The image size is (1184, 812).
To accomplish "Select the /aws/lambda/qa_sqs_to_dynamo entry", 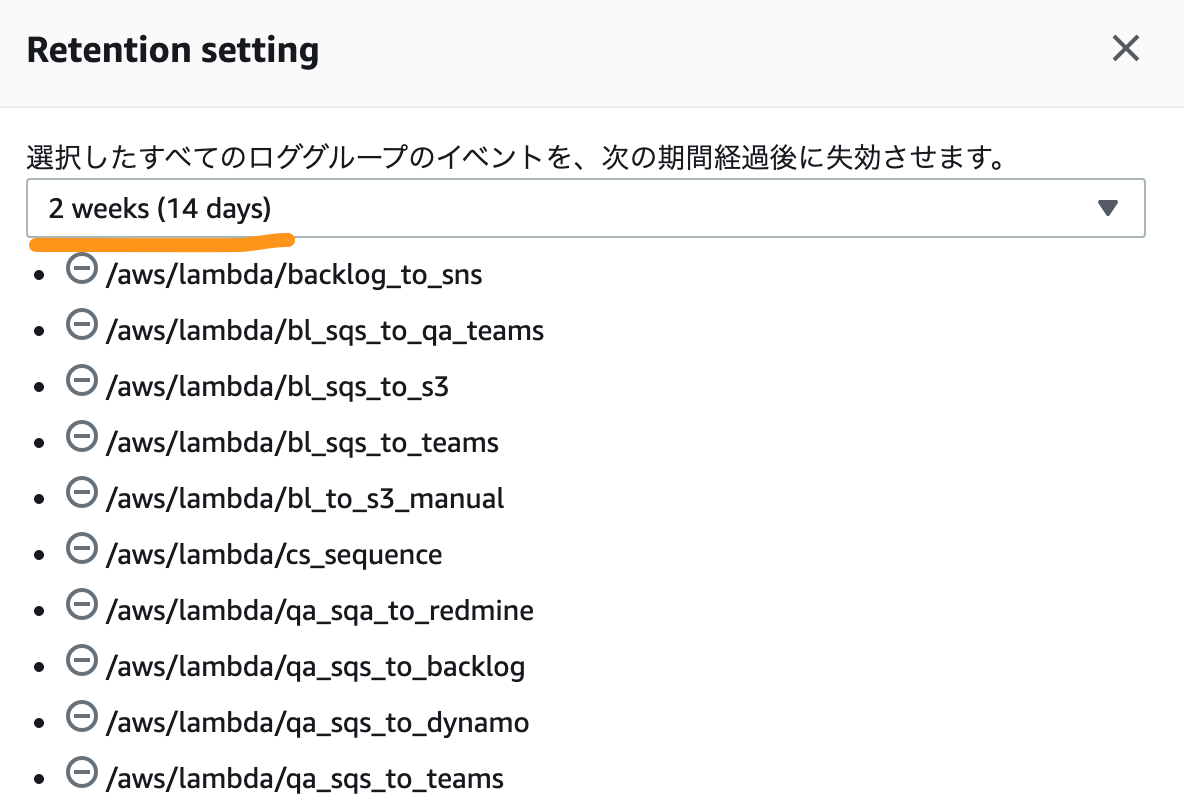I will [x=317, y=723].
